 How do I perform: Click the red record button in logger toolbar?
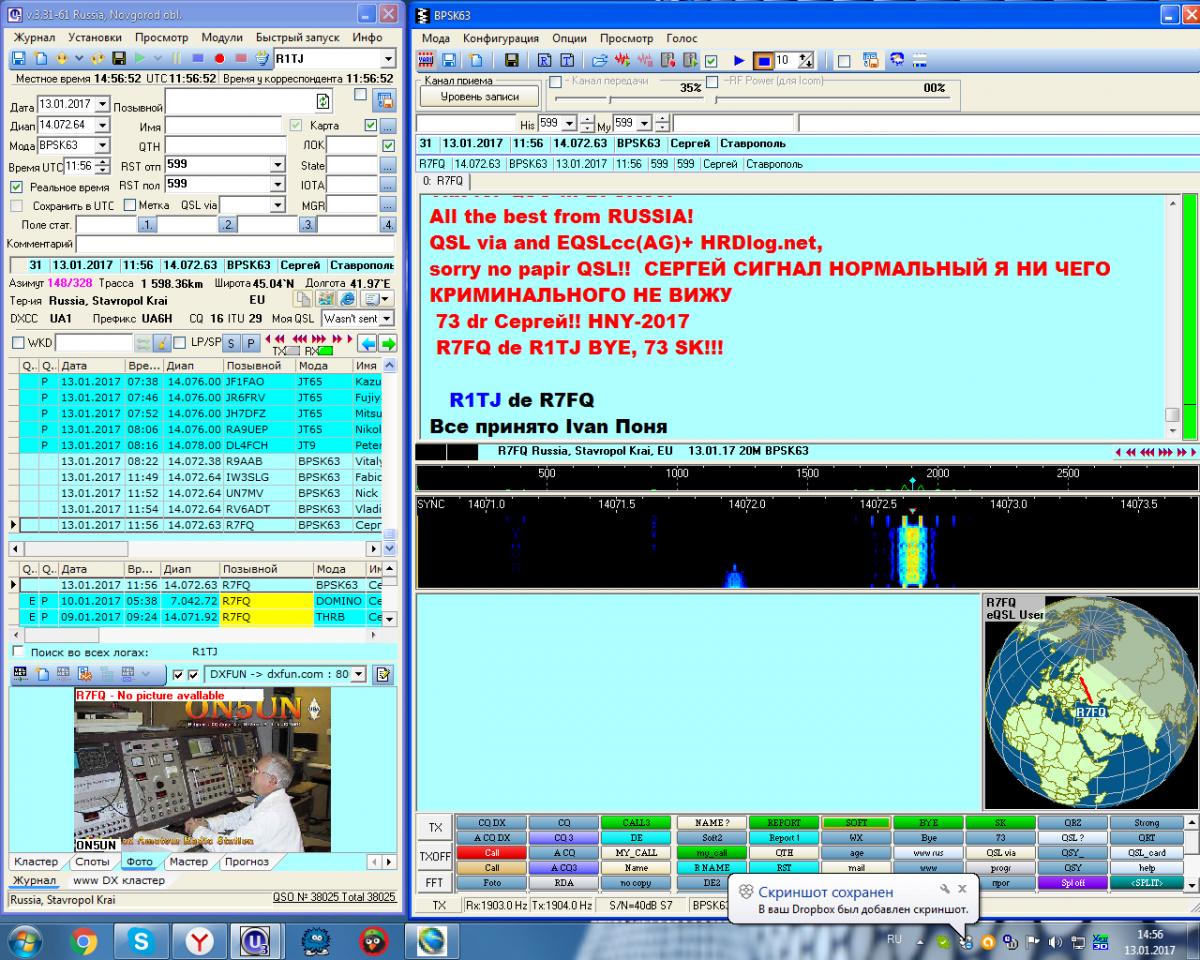[219, 59]
